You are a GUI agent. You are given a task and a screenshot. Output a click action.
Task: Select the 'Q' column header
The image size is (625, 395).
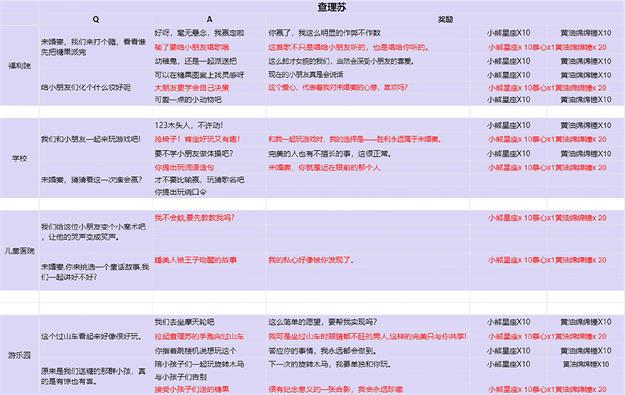(x=96, y=19)
